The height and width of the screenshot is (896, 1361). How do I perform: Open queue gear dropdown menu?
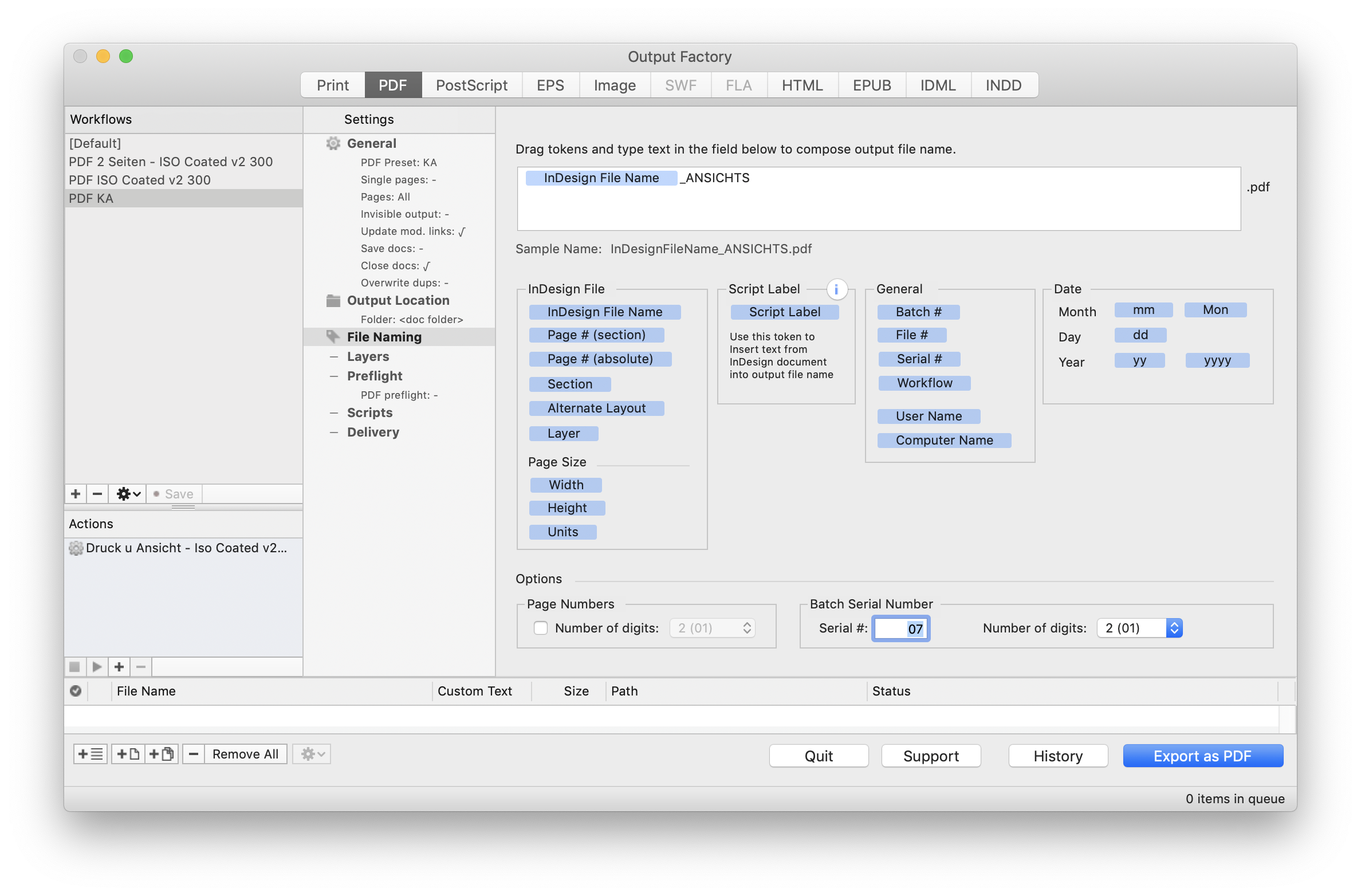pyautogui.click(x=312, y=754)
